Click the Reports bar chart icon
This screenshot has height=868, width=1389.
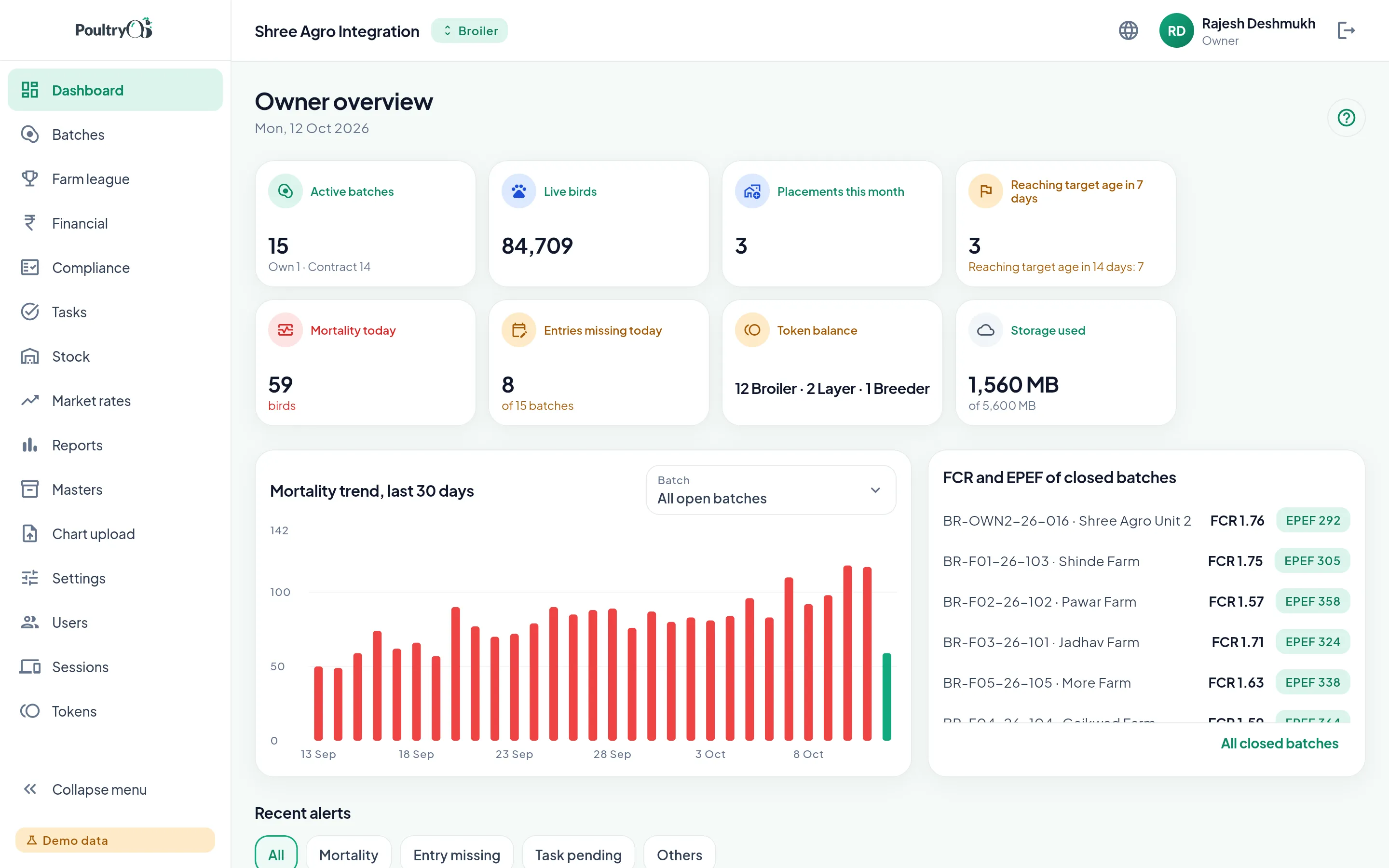[30, 445]
